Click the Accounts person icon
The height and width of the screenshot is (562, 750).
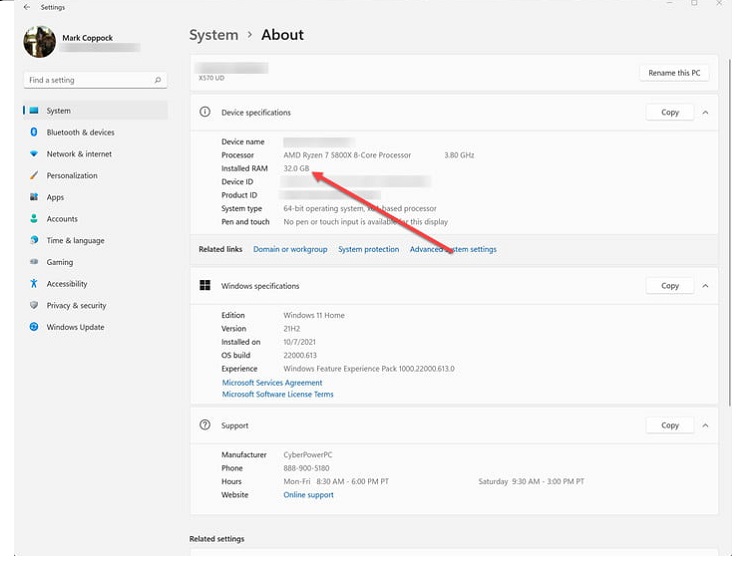(34, 219)
